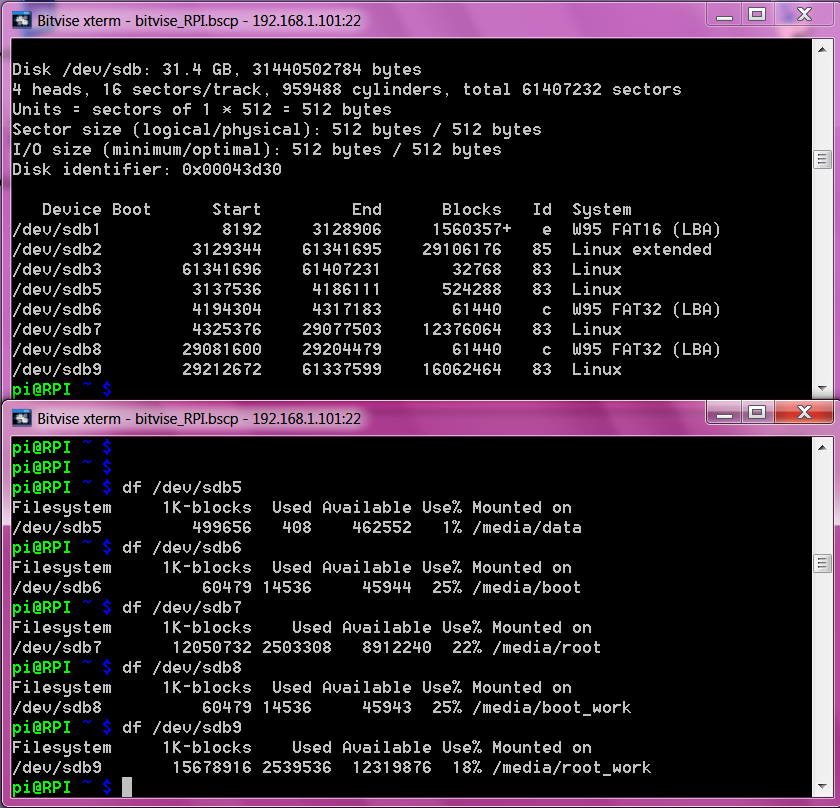Click the cursor at the bottom terminal prompt
Viewport: 840px width, 808px height.
point(127,788)
